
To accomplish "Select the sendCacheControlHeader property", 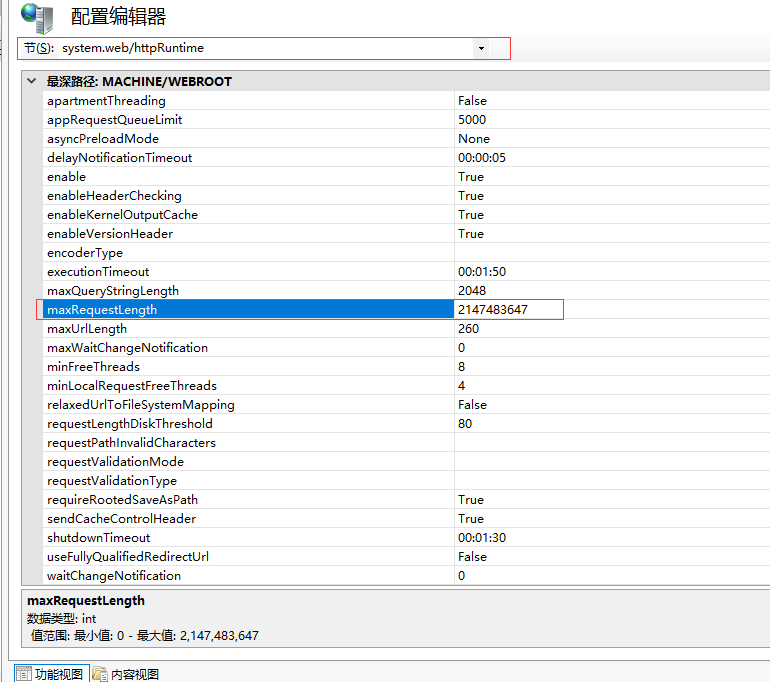I will [121, 518].
